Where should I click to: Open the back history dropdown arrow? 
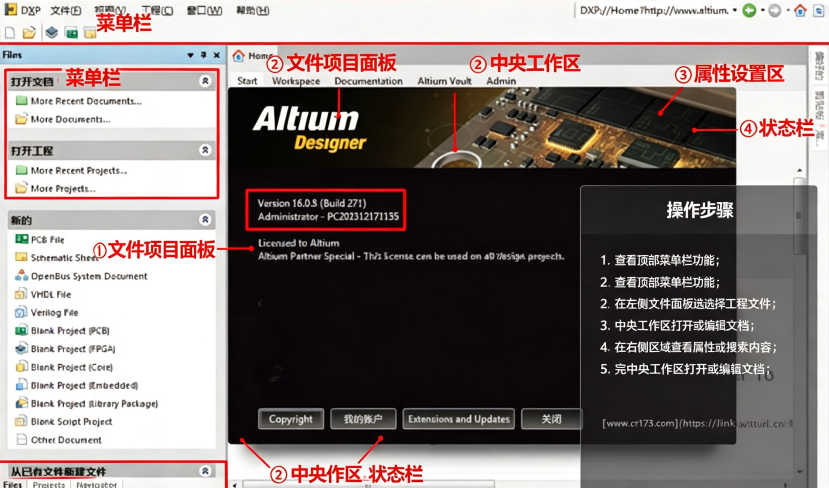[762, 11]
